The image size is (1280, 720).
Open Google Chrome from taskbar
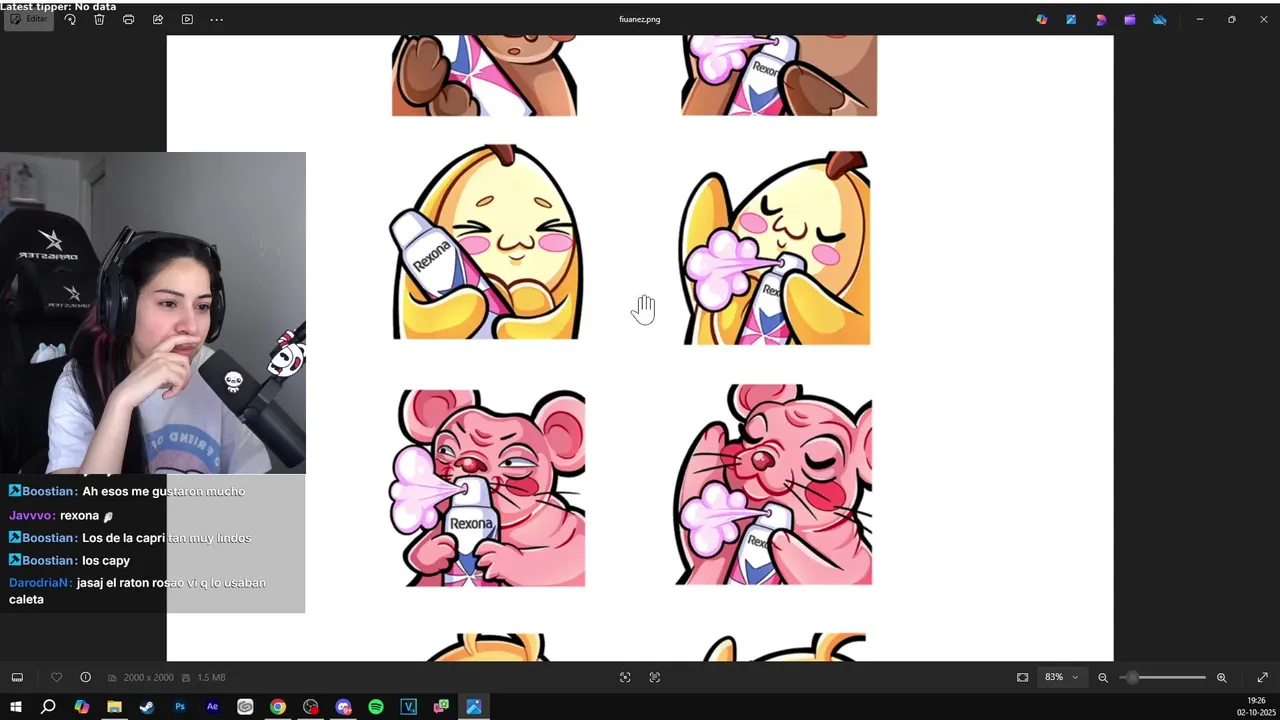coord(278,707)
